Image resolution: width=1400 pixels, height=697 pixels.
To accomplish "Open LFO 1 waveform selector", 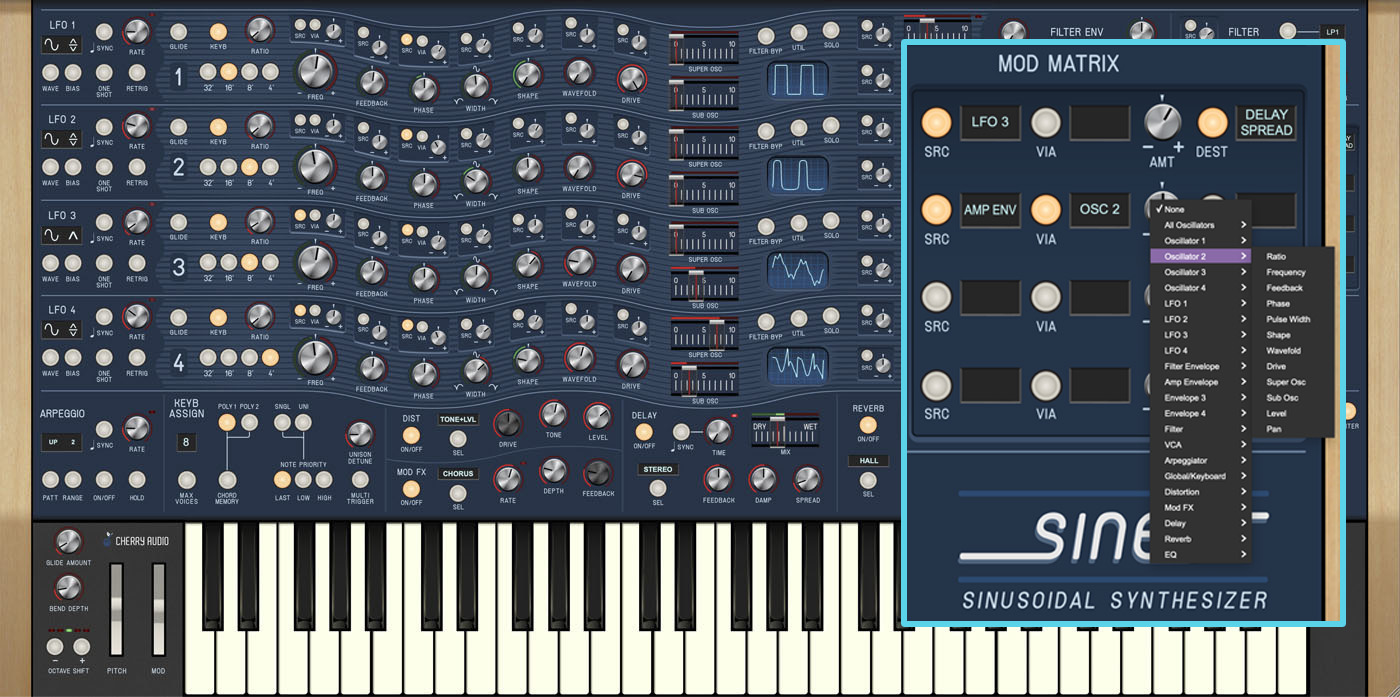I will 60,45.
